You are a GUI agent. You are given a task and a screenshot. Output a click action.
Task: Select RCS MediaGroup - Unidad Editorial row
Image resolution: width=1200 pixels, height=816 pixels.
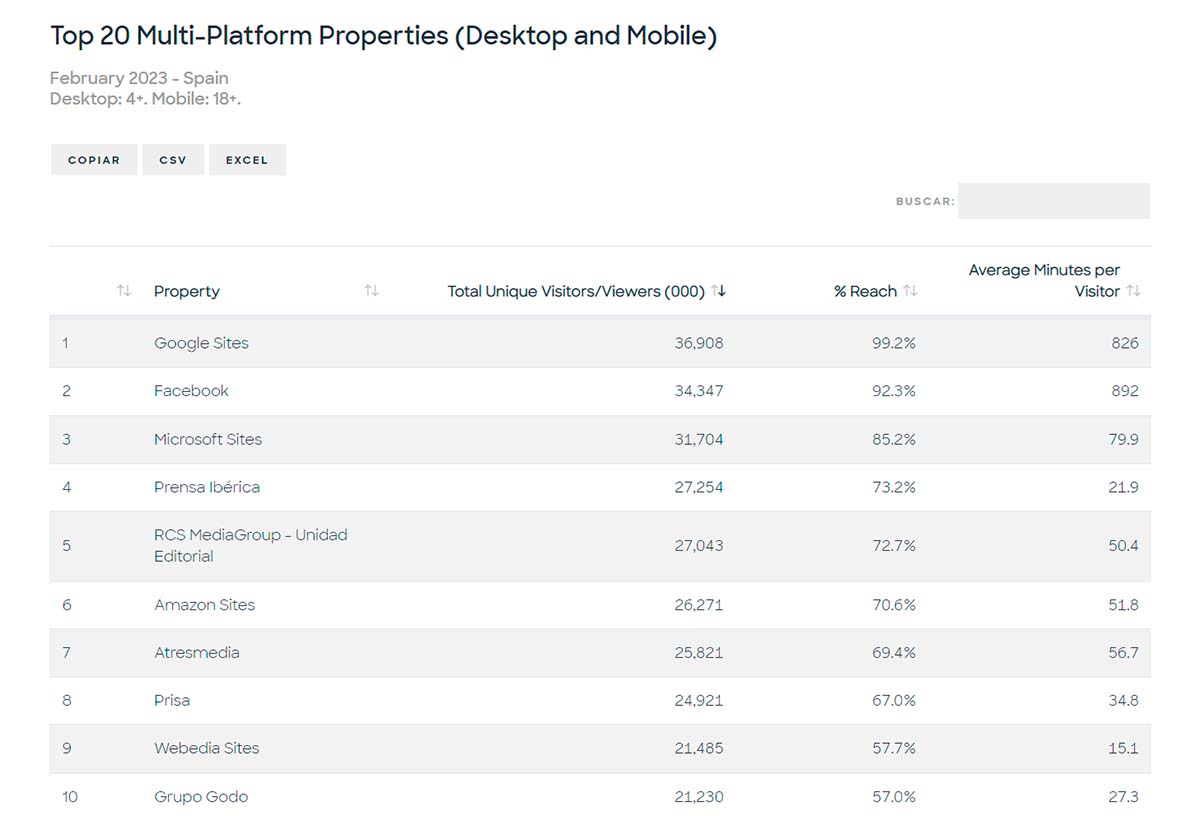click(250, 545)
